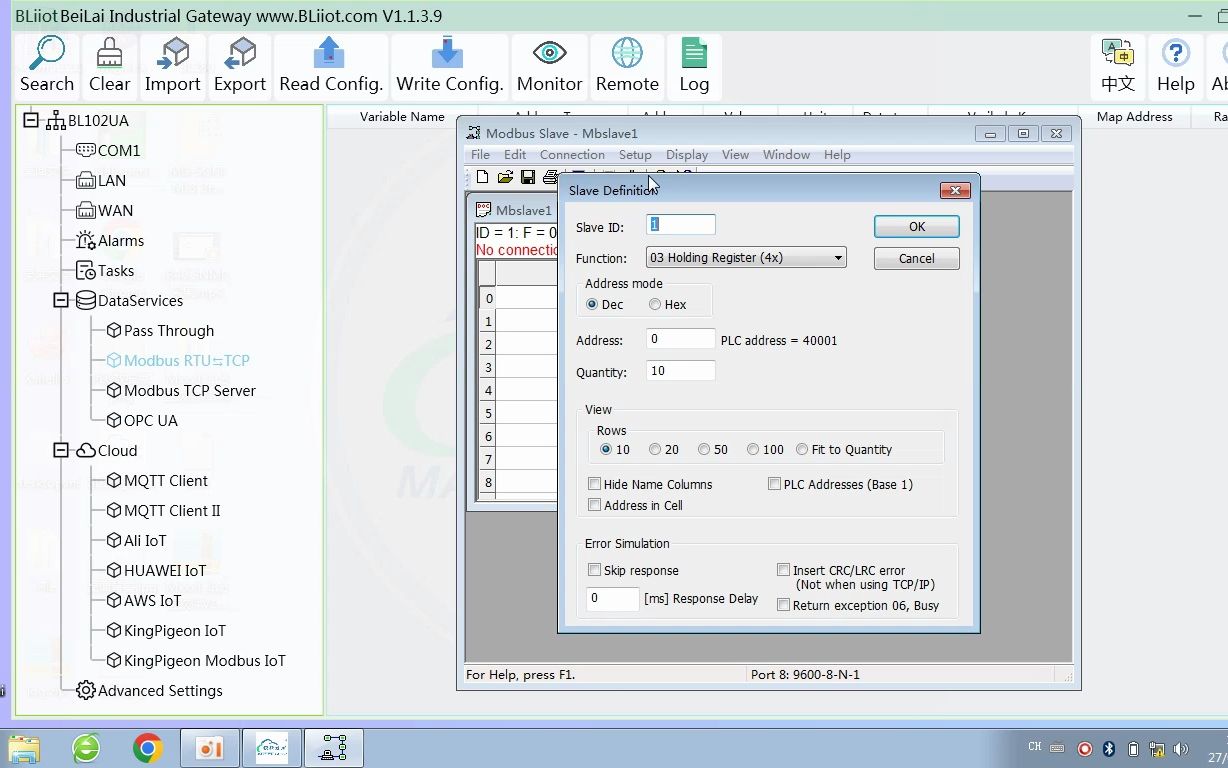
Task: Open the Function dropdown showing Holding Register
Action: [839, 257]
